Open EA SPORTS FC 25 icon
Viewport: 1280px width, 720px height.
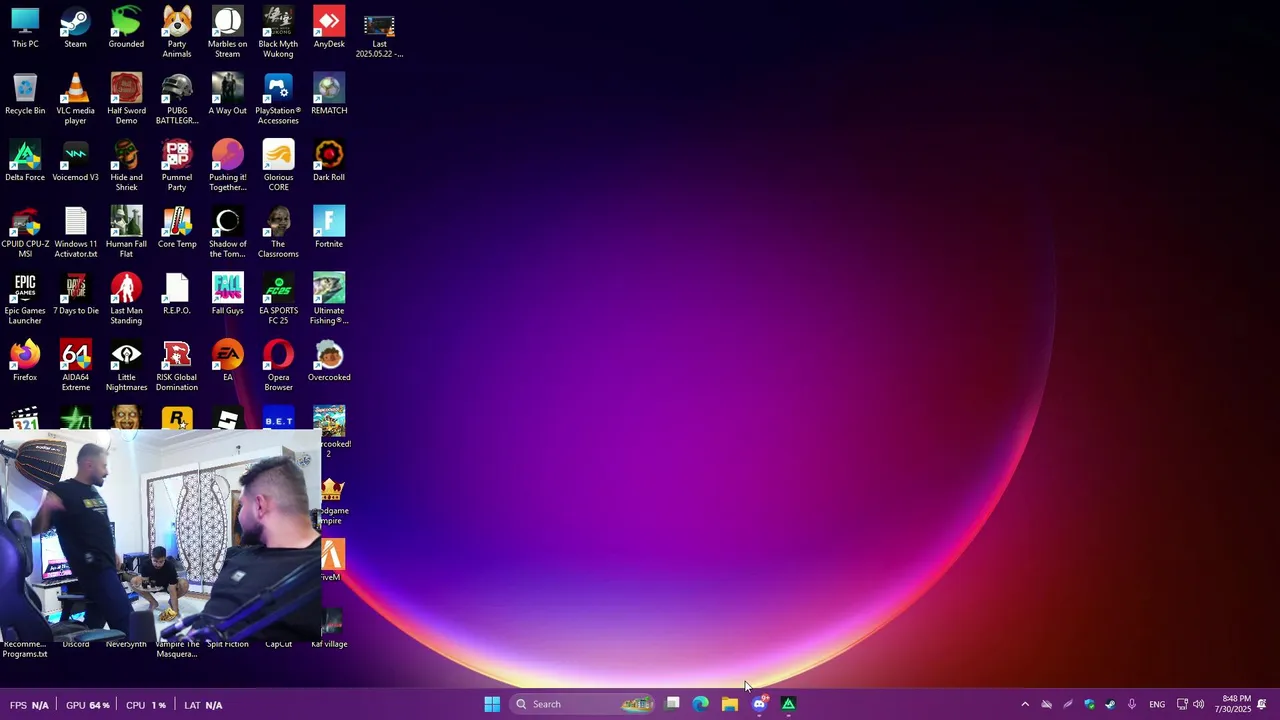278,300
